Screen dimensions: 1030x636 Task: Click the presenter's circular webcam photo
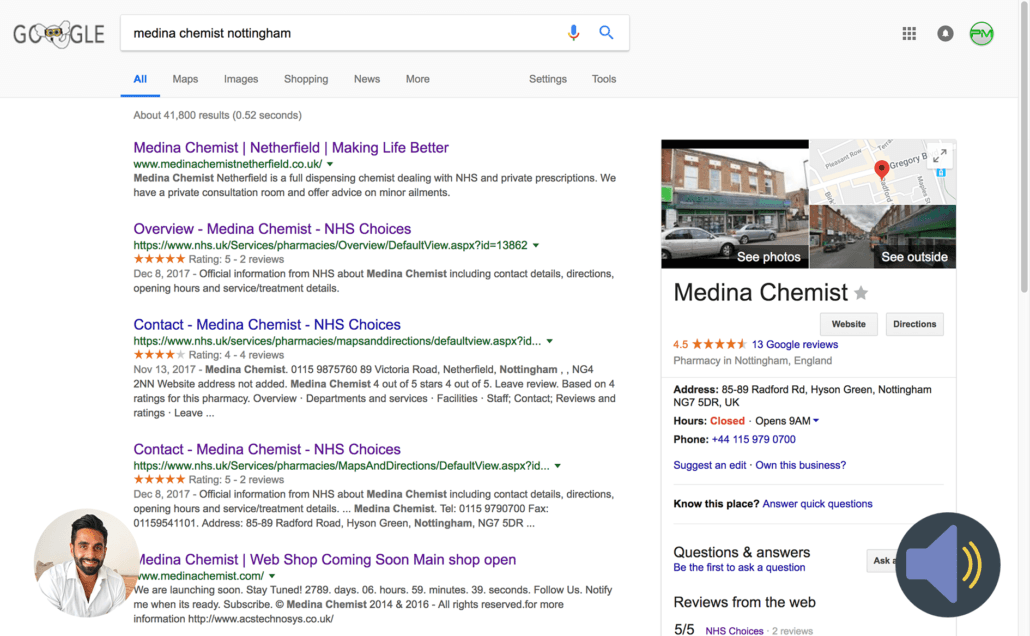click(87, 563)
